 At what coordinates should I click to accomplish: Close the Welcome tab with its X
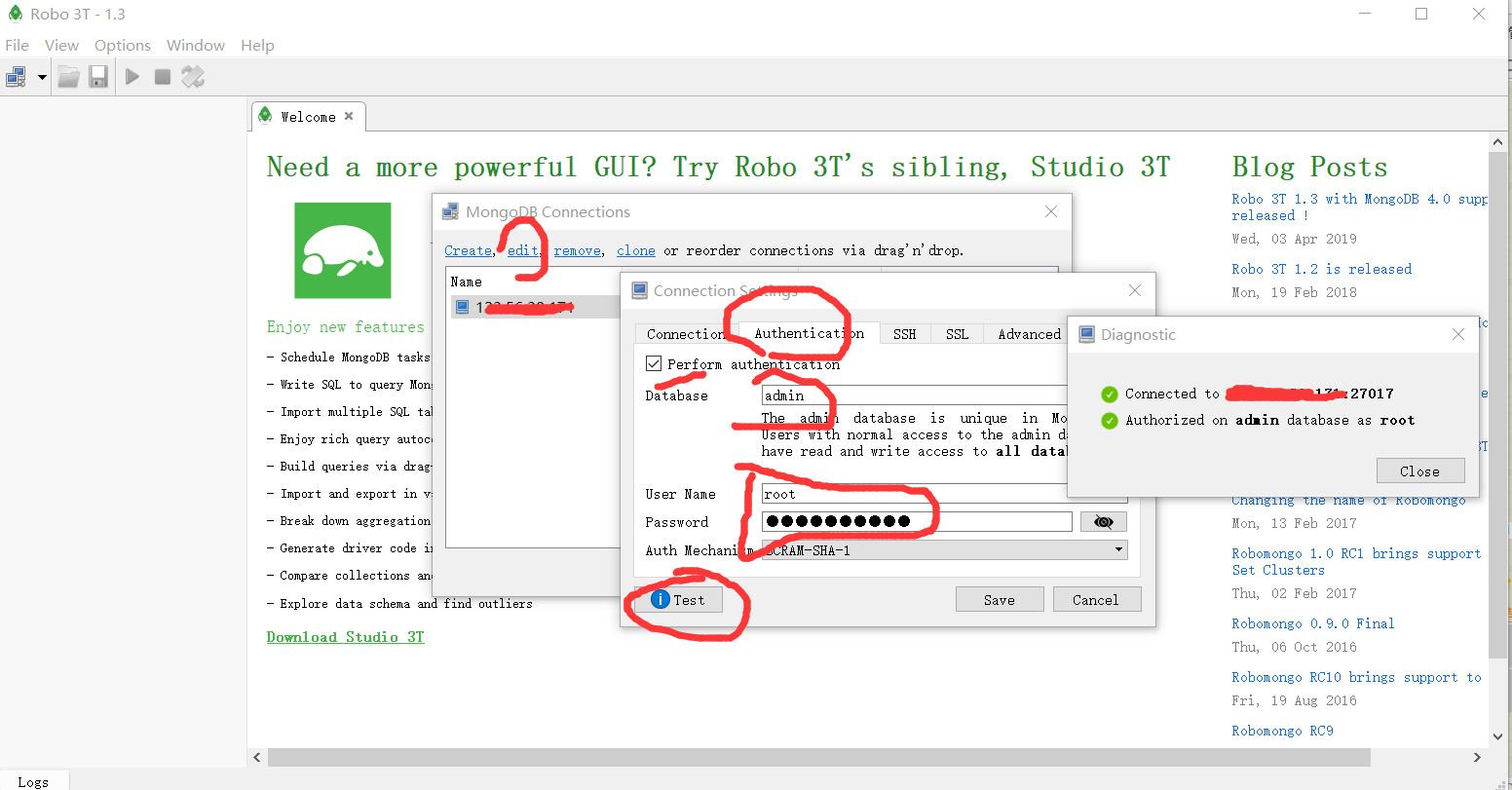coord(349,116)
